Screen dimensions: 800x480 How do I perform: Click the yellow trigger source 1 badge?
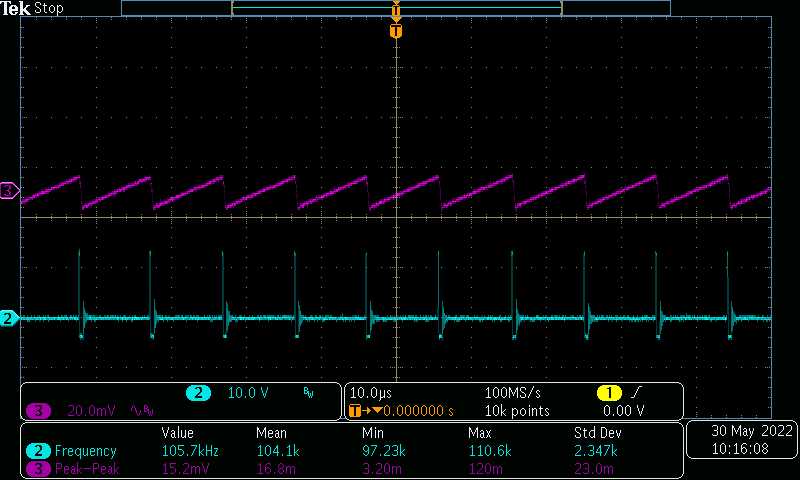coord(609,393)
